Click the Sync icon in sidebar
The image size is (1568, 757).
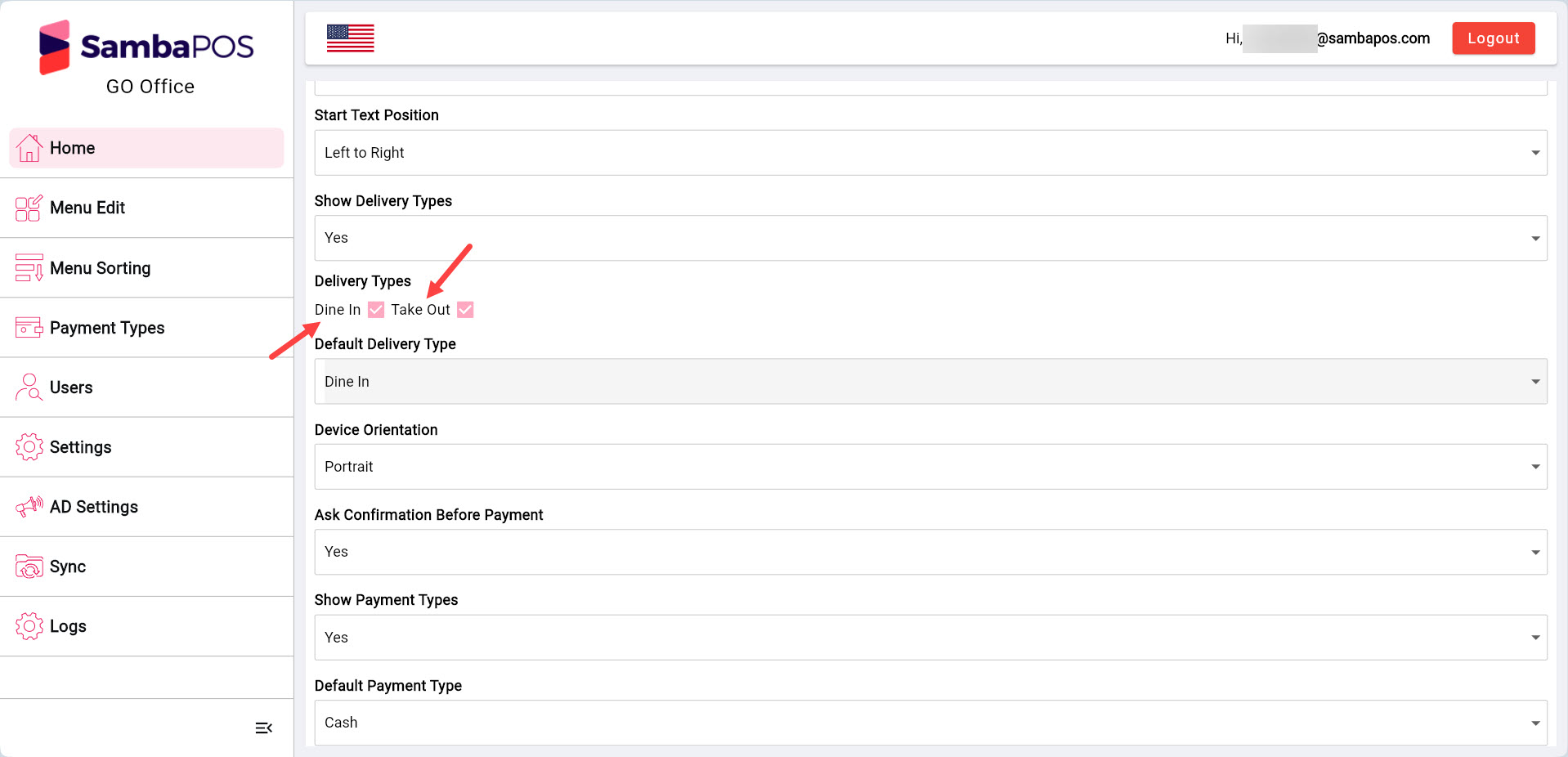[29, 567]
